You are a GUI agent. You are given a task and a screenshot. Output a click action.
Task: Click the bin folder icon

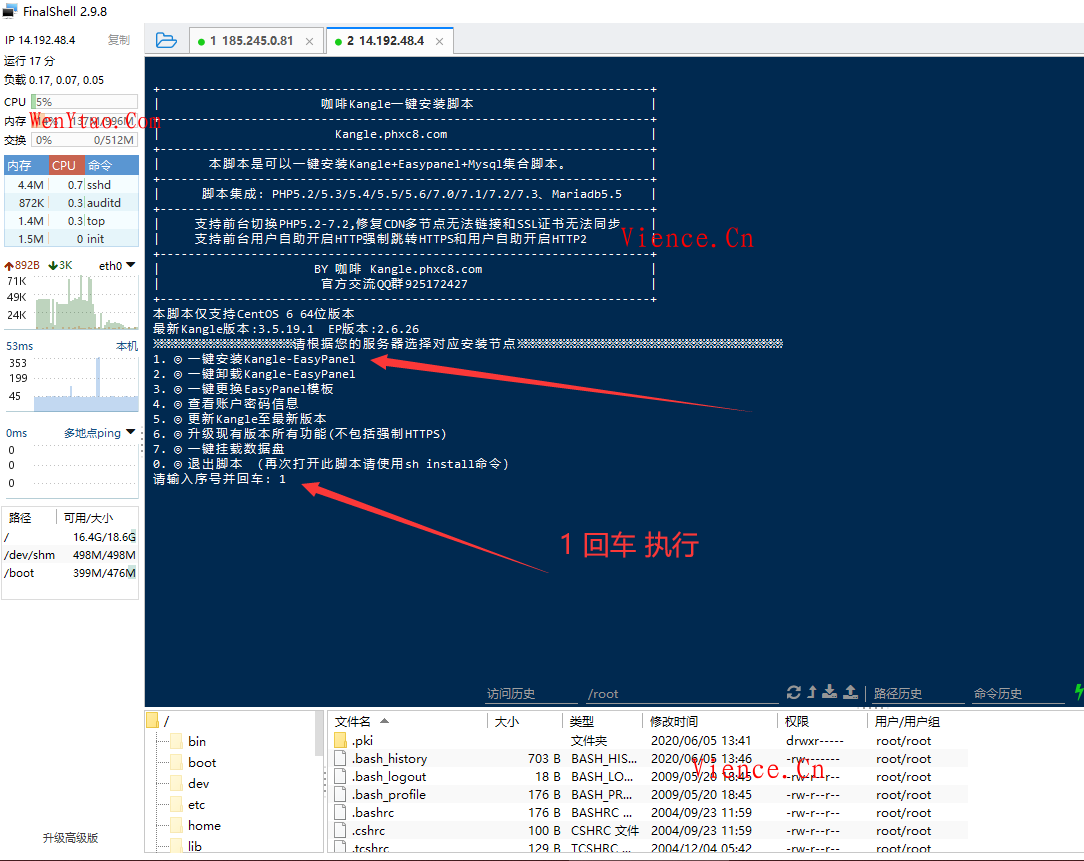click(176, 741)
